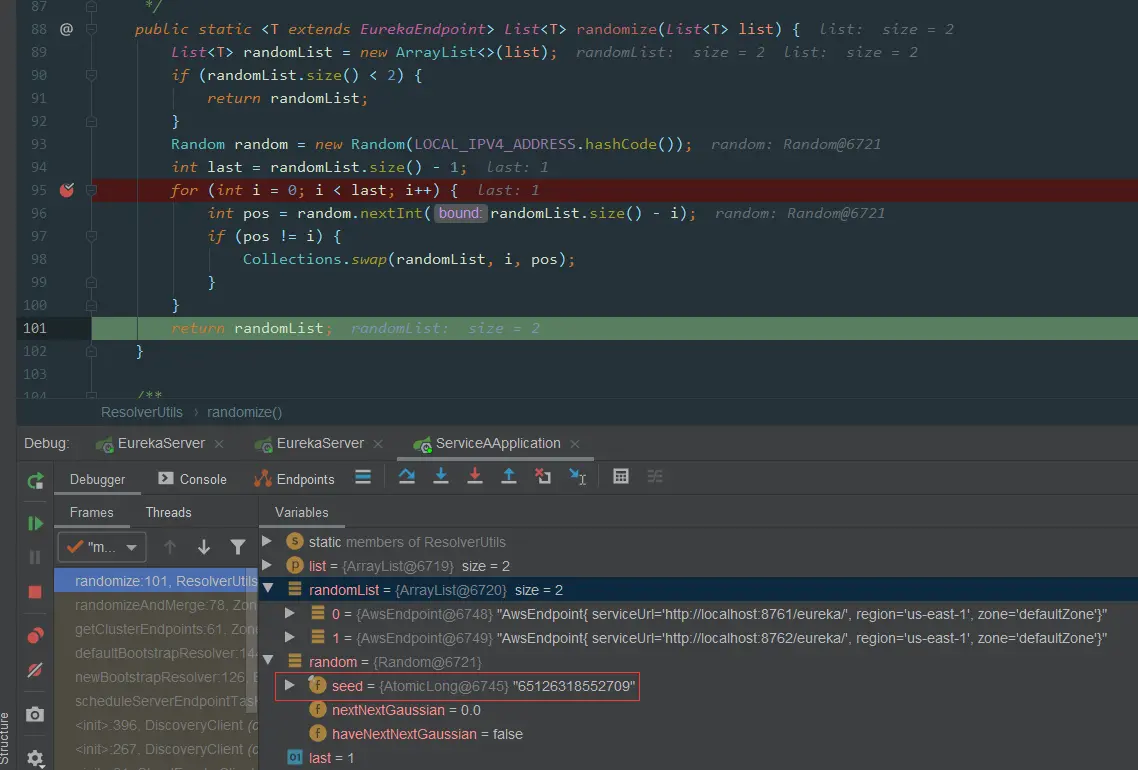Select frame scheduleServerEndpointTask

[x=156, y=700]
